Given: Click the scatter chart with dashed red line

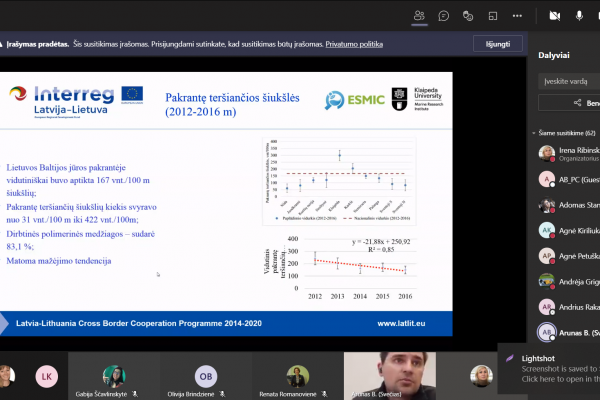Looking at the screenshot, I should (x=339, y=181).
